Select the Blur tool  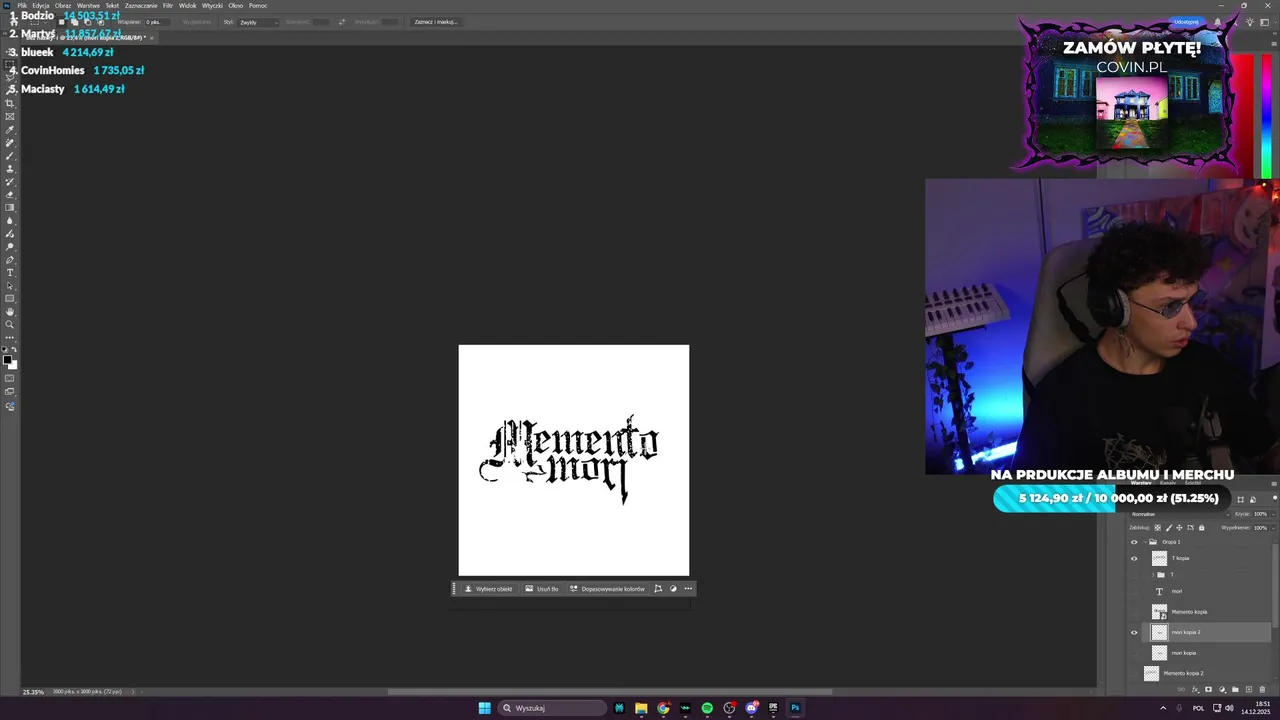coord(10,220)
